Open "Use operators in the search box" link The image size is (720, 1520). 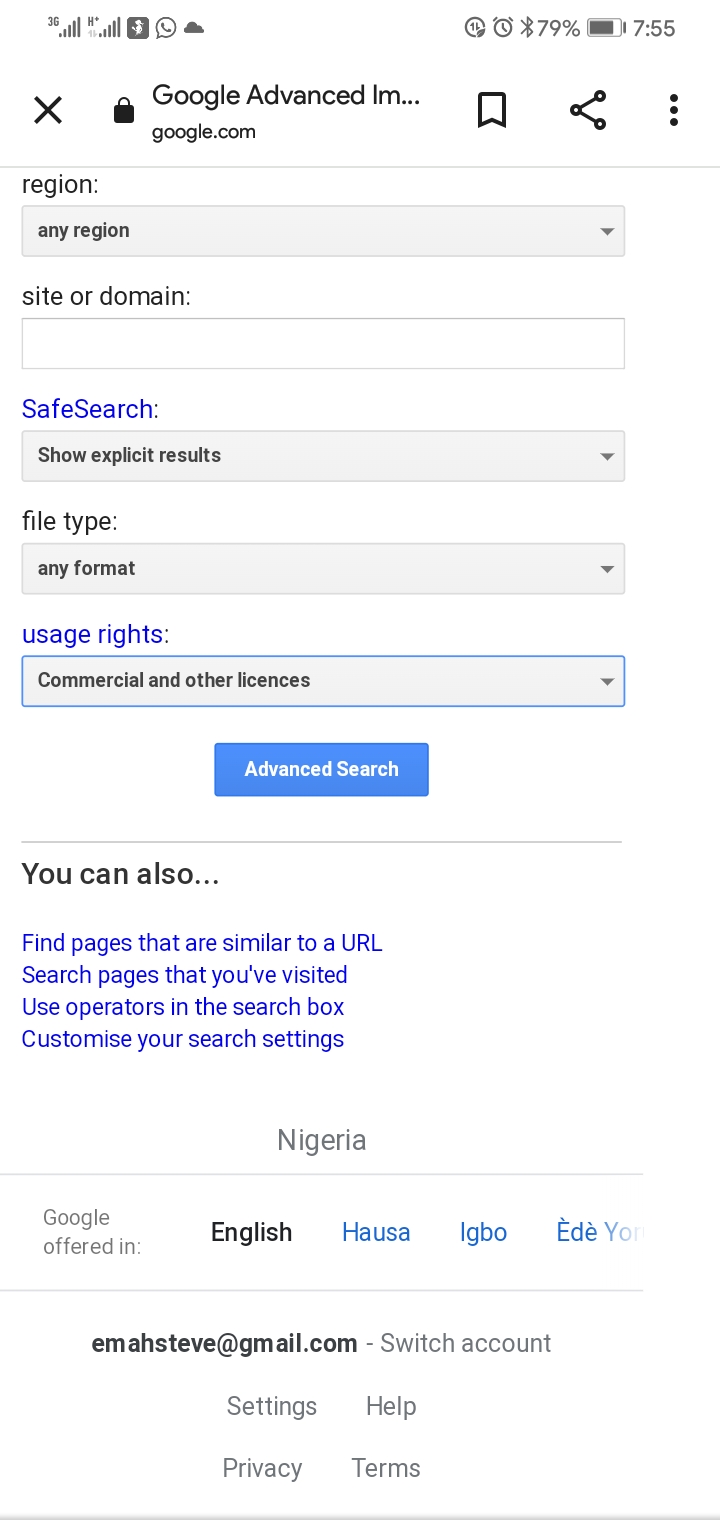click(183, 1007)
